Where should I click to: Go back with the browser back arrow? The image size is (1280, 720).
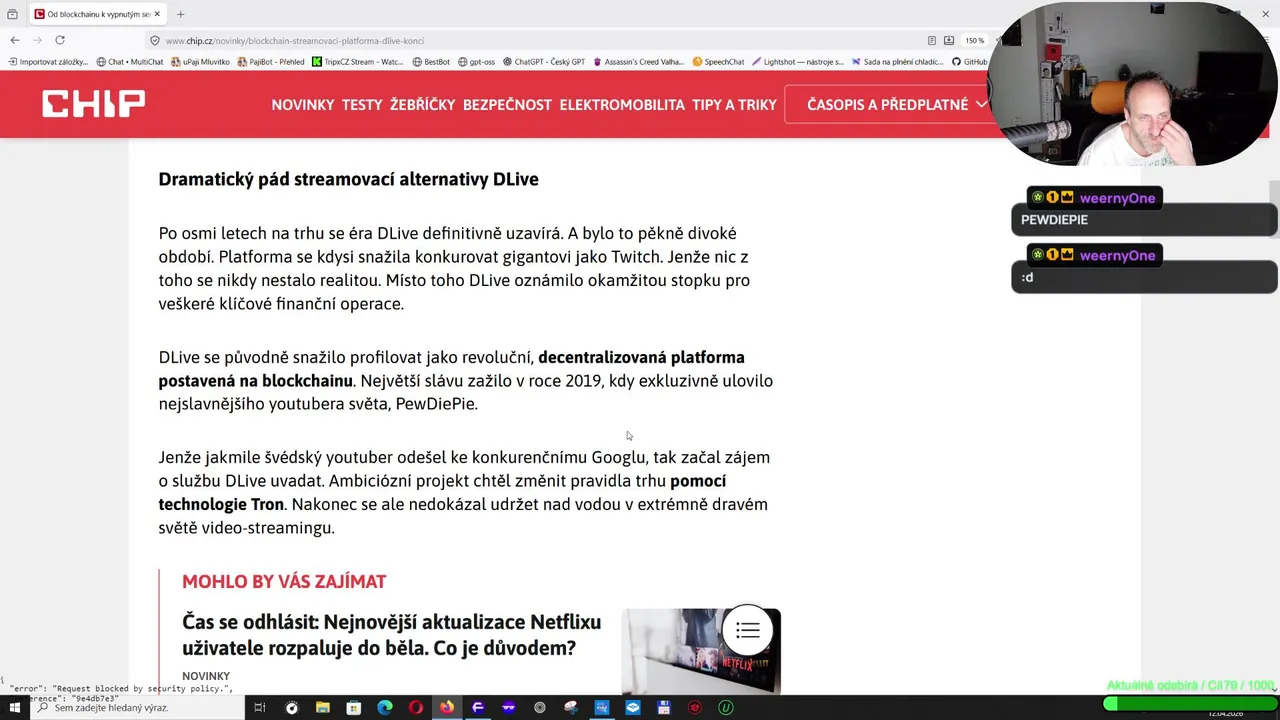tap(15, 40)
